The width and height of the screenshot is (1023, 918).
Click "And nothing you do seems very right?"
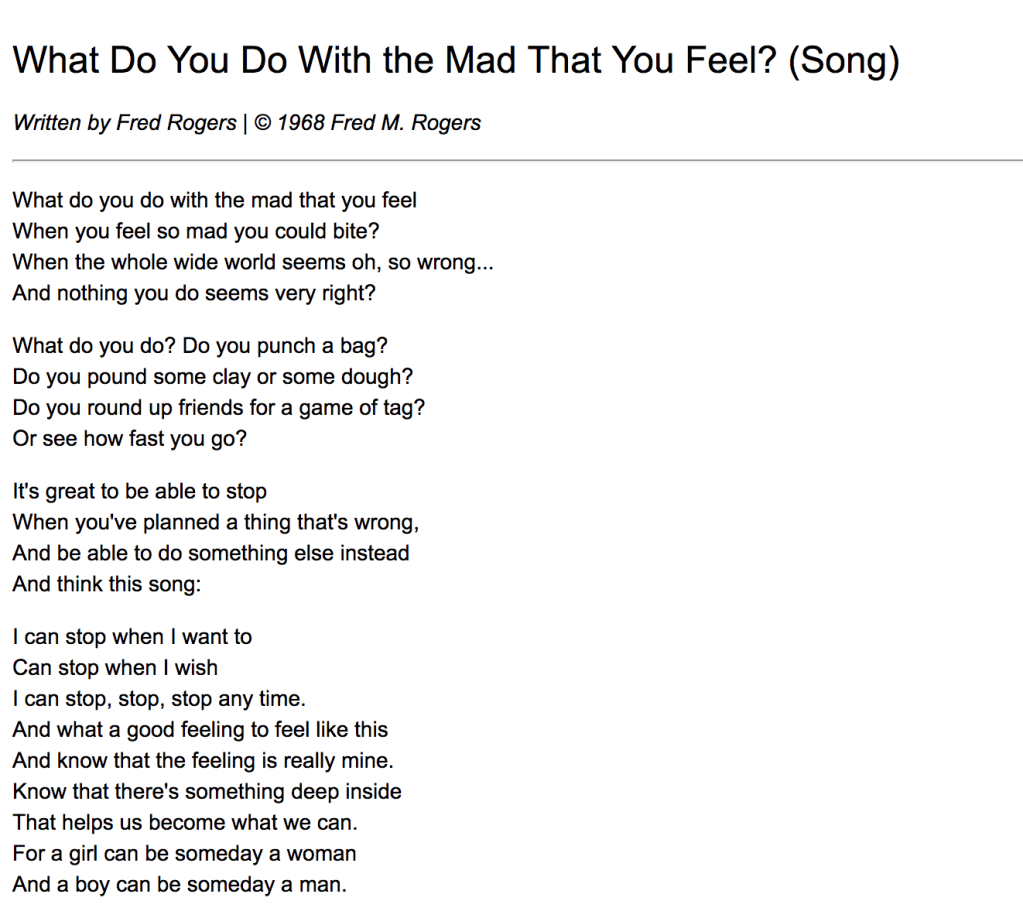pyautogui.click(x=194, y=293)
